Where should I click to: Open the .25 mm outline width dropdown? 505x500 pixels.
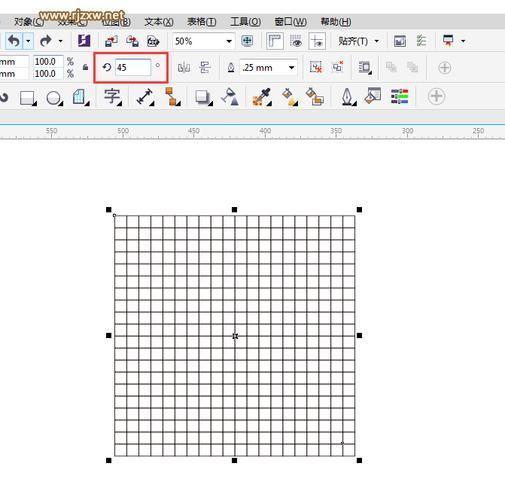[x=291, y=68]
